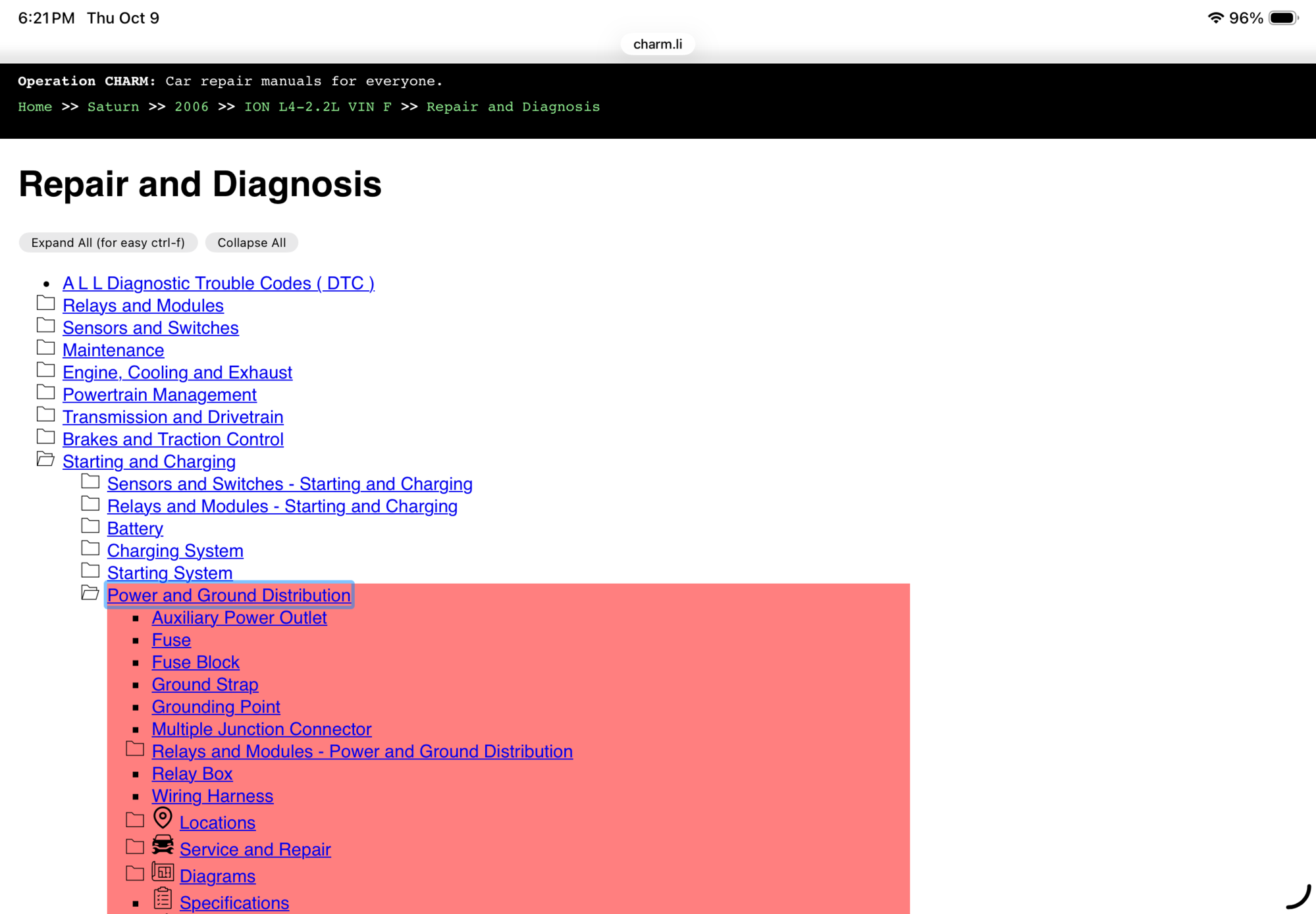The height and width of the screenshot is (914, 1316).
Task: Click the folder icon next to Battery
Action: pos(90,526)
